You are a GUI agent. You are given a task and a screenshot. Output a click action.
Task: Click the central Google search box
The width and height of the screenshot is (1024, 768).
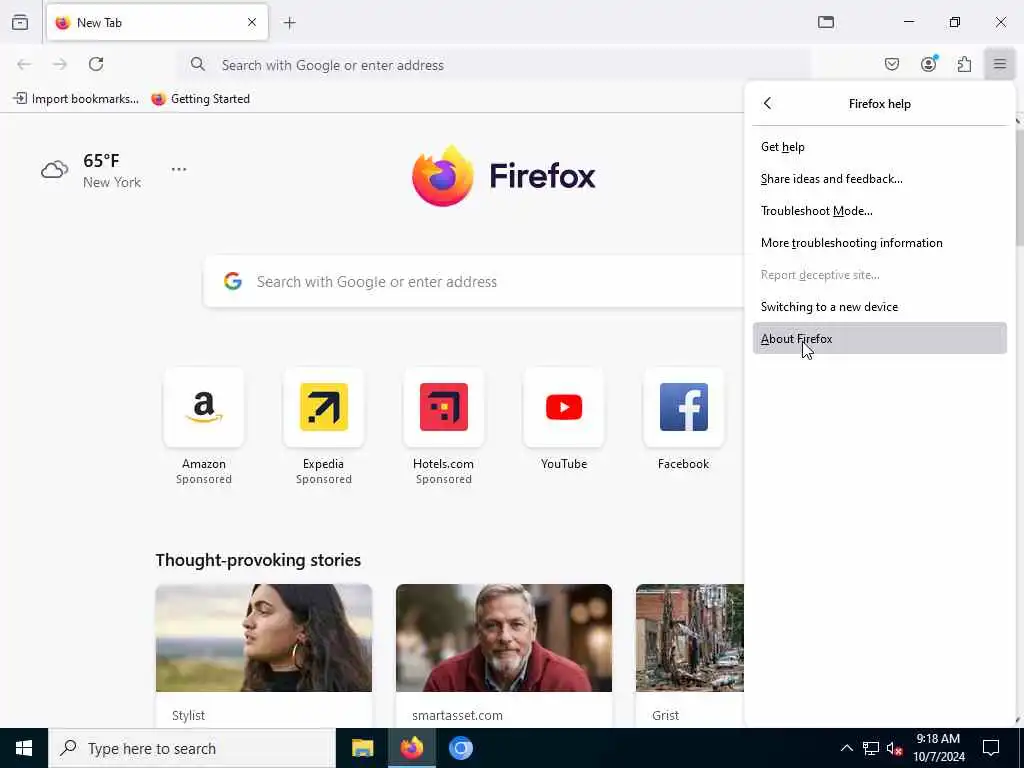[x=473, y=281]
